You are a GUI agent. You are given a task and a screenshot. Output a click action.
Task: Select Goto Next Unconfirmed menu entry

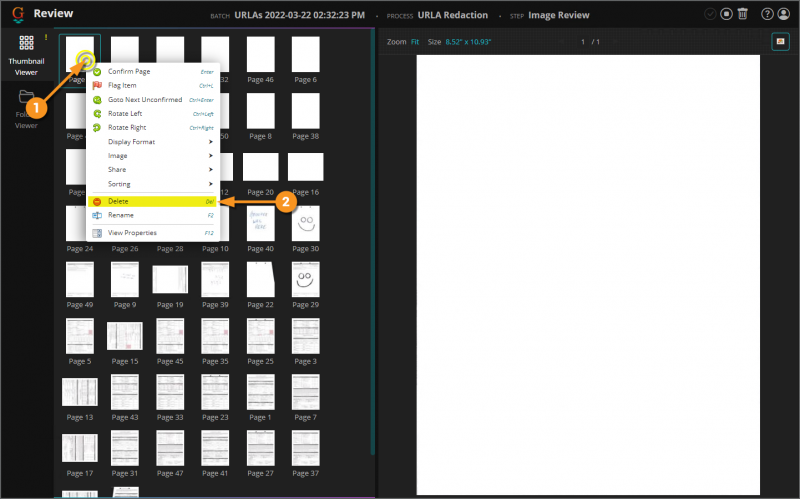(153, 99)
